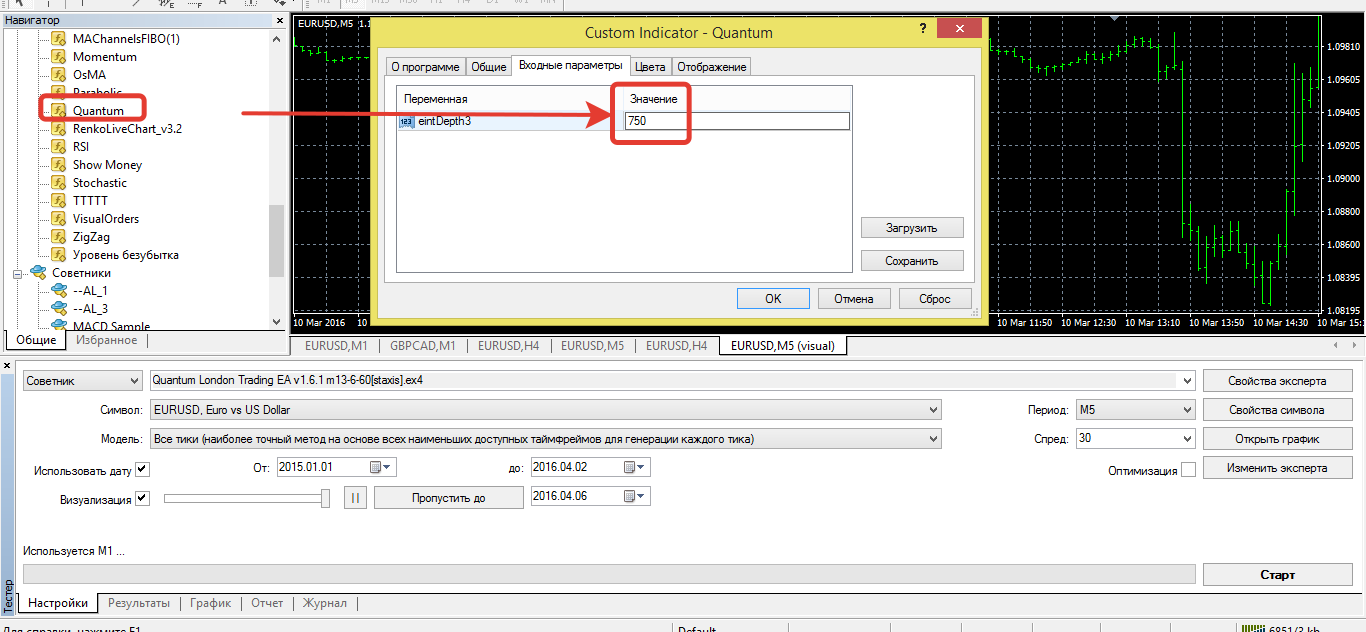This screenshot has width=1366, height=632.
Task: Open the expert file dropdown list
Action: (x=1187, y=381)
